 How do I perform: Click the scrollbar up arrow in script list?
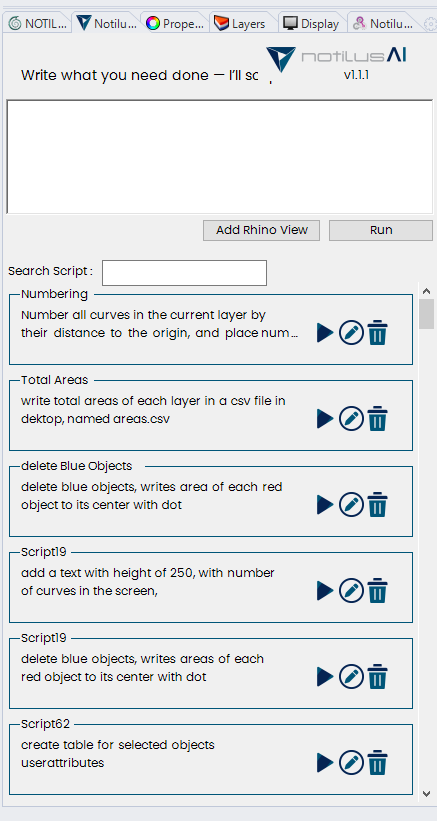tap(427, 291)
